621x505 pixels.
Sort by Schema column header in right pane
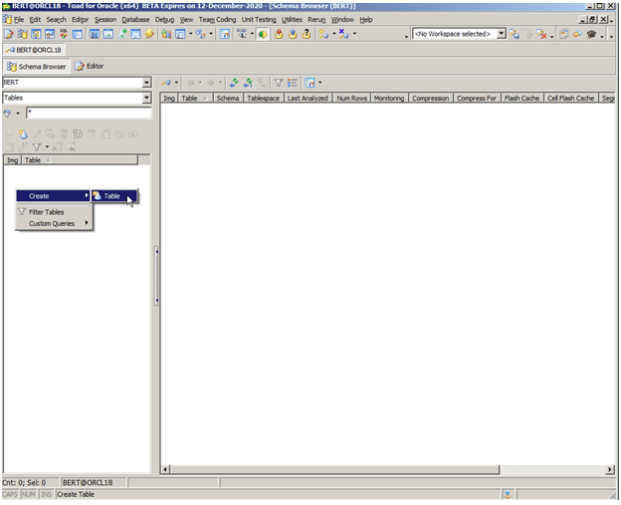(x=228, y=98)
